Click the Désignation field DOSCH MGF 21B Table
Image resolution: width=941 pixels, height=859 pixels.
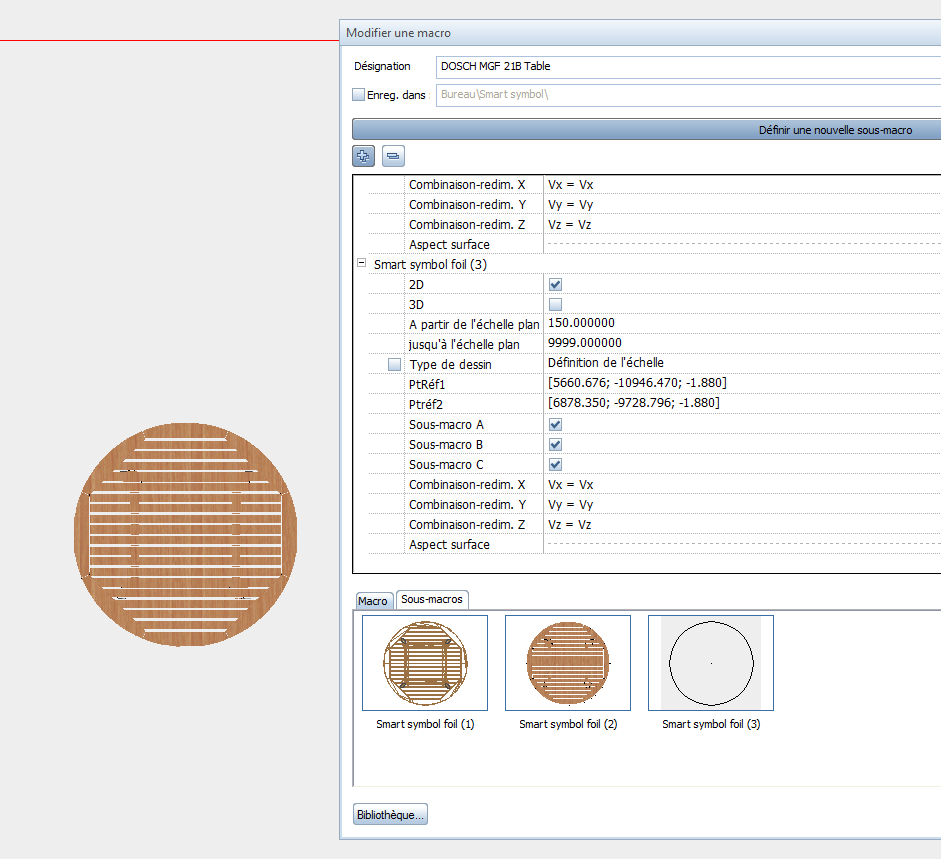point(688,67)
